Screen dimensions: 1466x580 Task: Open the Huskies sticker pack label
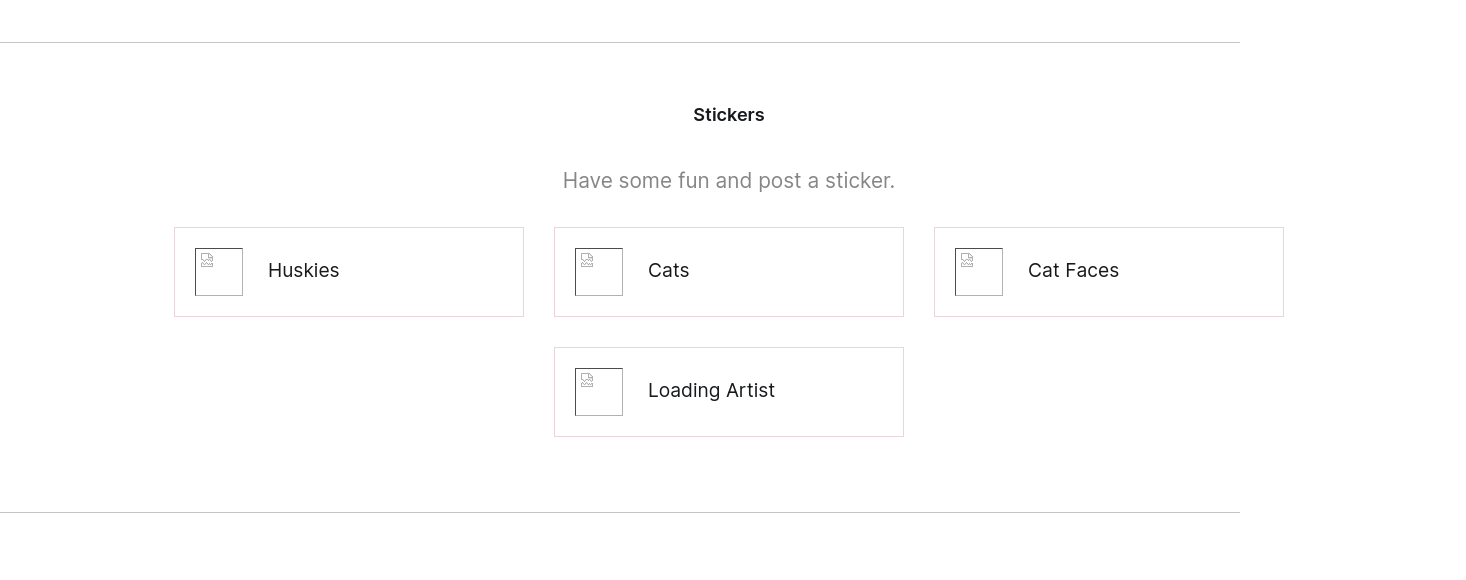304,271
